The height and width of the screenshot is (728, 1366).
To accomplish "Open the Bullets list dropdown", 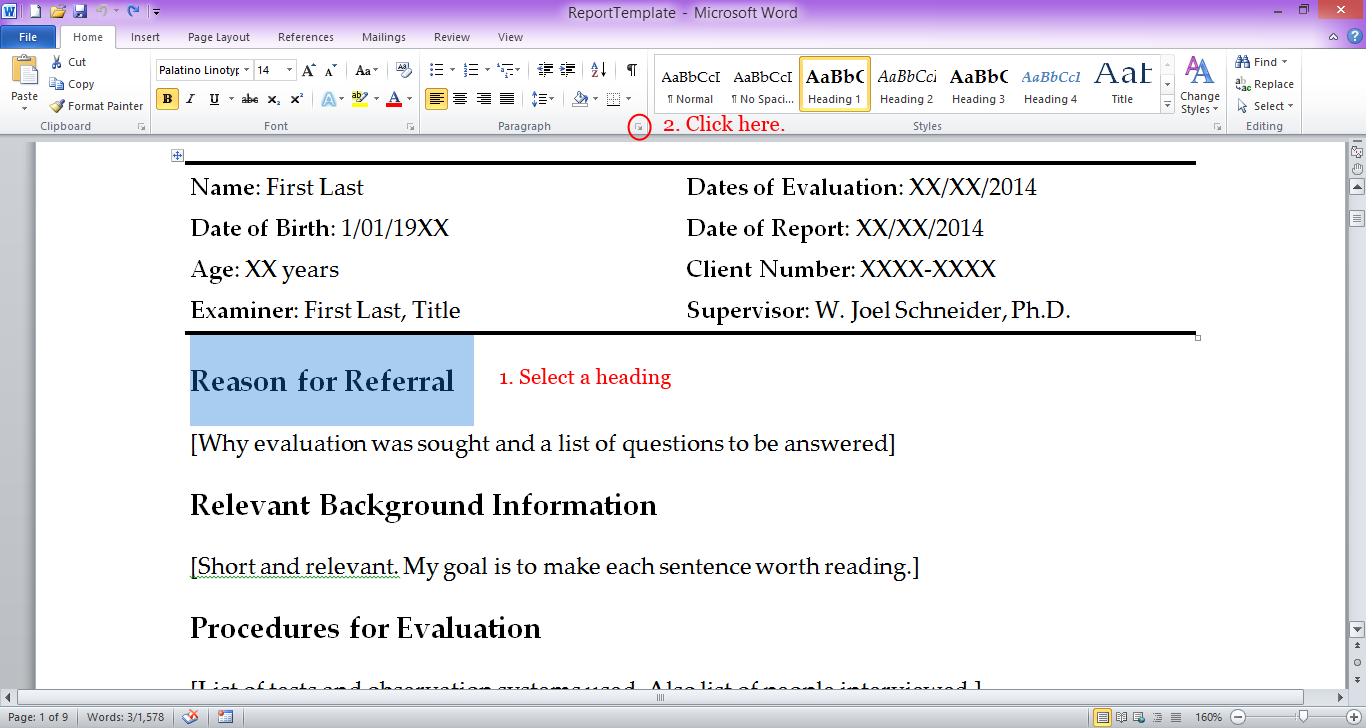I will coord(452,70).
